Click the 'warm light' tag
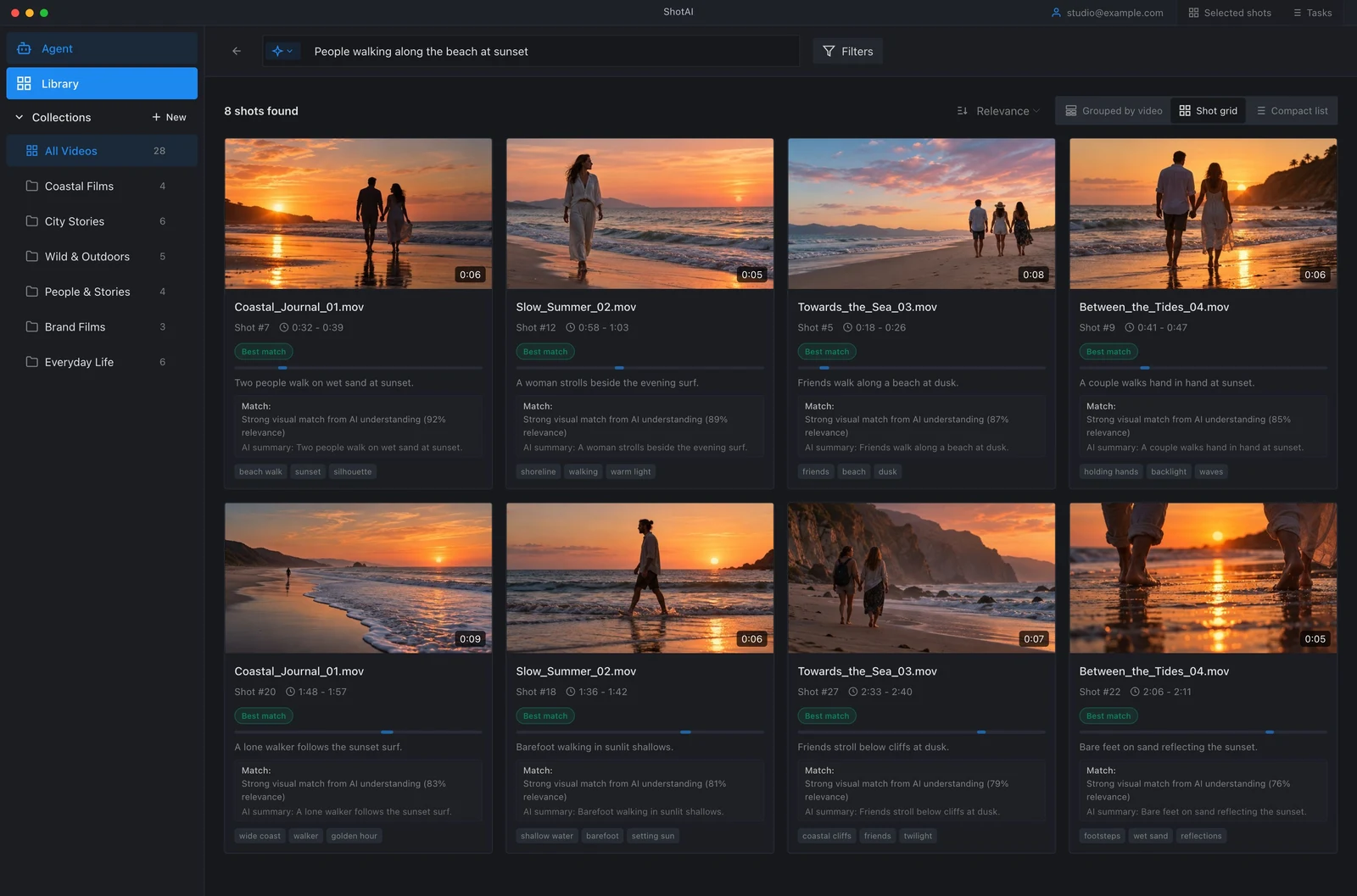This screenshot has height=896, width=1357. click(631, 471)
